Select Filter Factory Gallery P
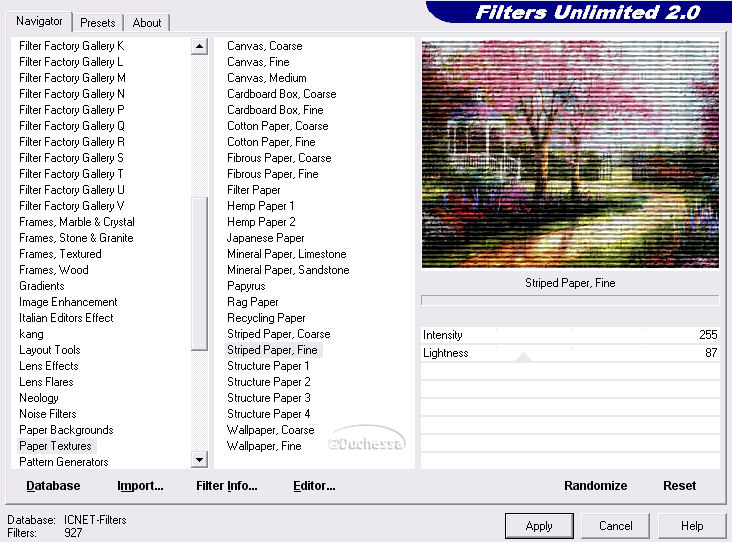The width and height of the screenshot is (732, 542). (71, 110)
